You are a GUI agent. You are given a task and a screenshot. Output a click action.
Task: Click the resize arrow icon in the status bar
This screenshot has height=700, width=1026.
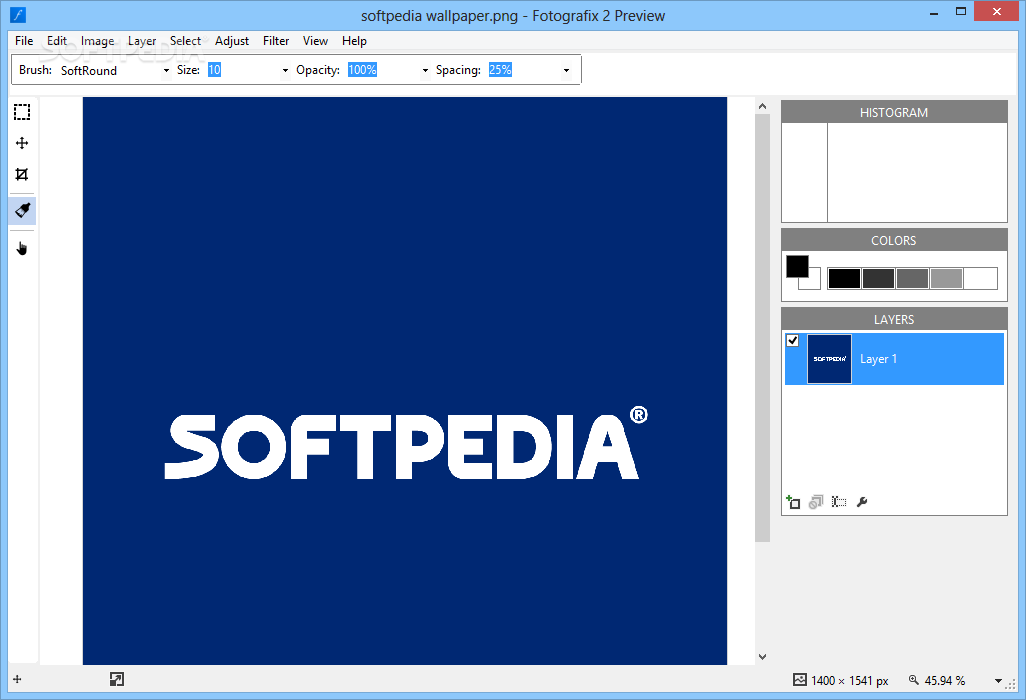click(117, 679)
